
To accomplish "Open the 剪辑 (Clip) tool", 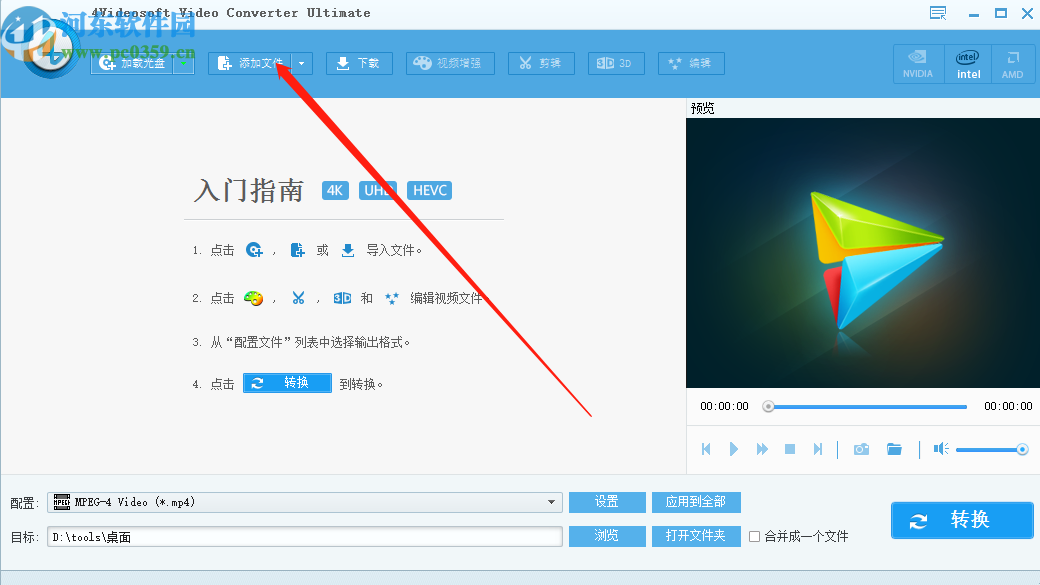I will click(541, 62).
